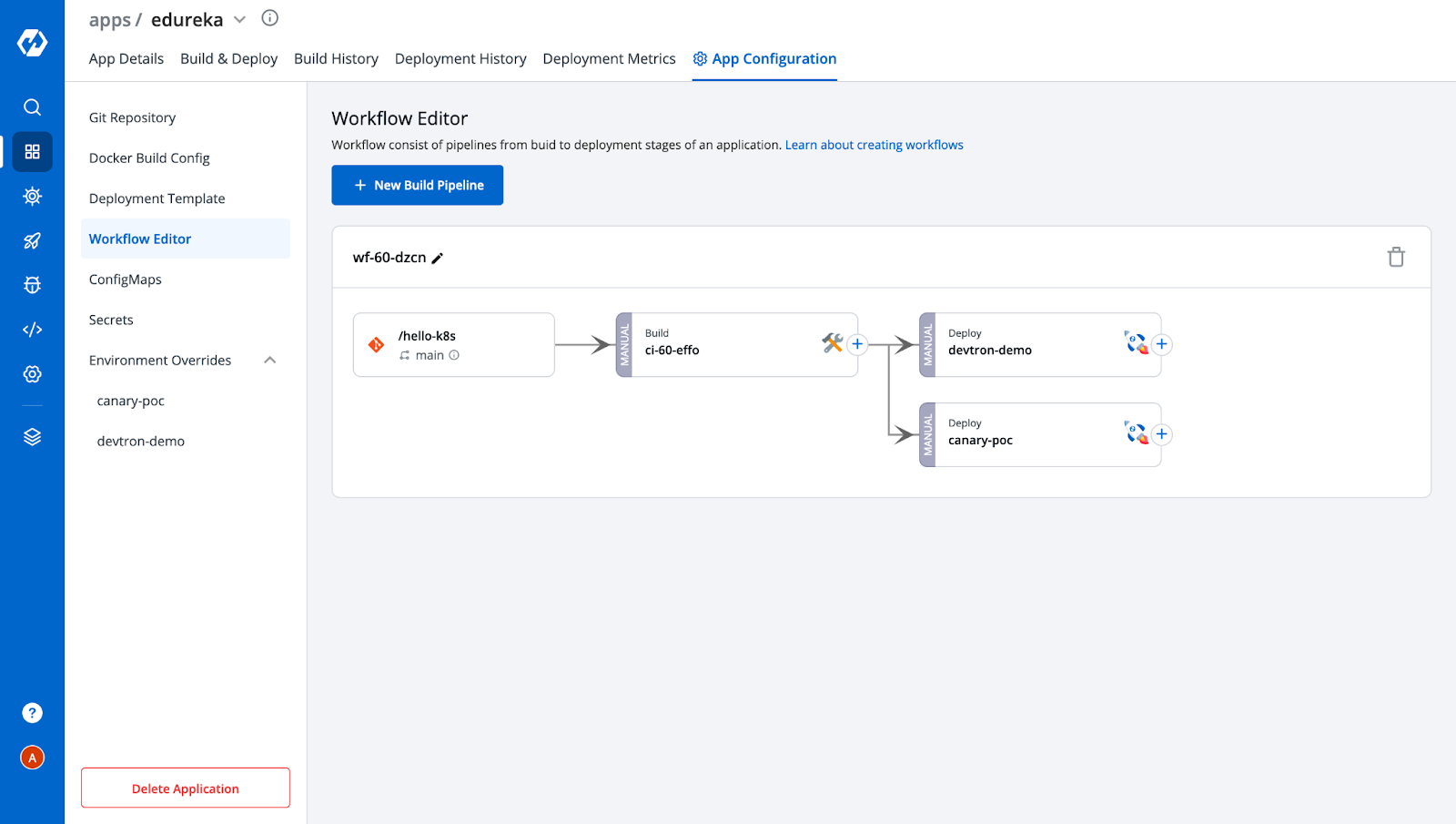The height and width of the screenshot is (824, 1456).
Task: Open the Build History tab
Action: coord(336,58)
